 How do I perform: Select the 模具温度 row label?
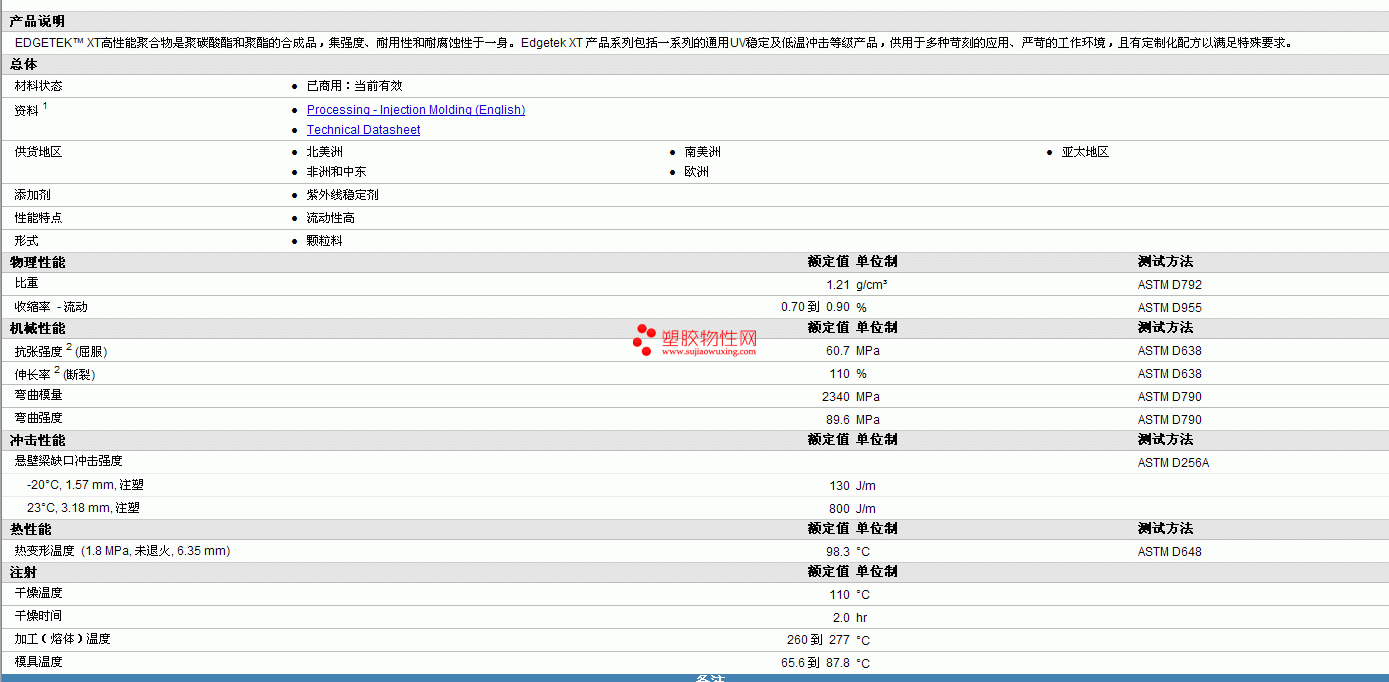click(38, 662)
